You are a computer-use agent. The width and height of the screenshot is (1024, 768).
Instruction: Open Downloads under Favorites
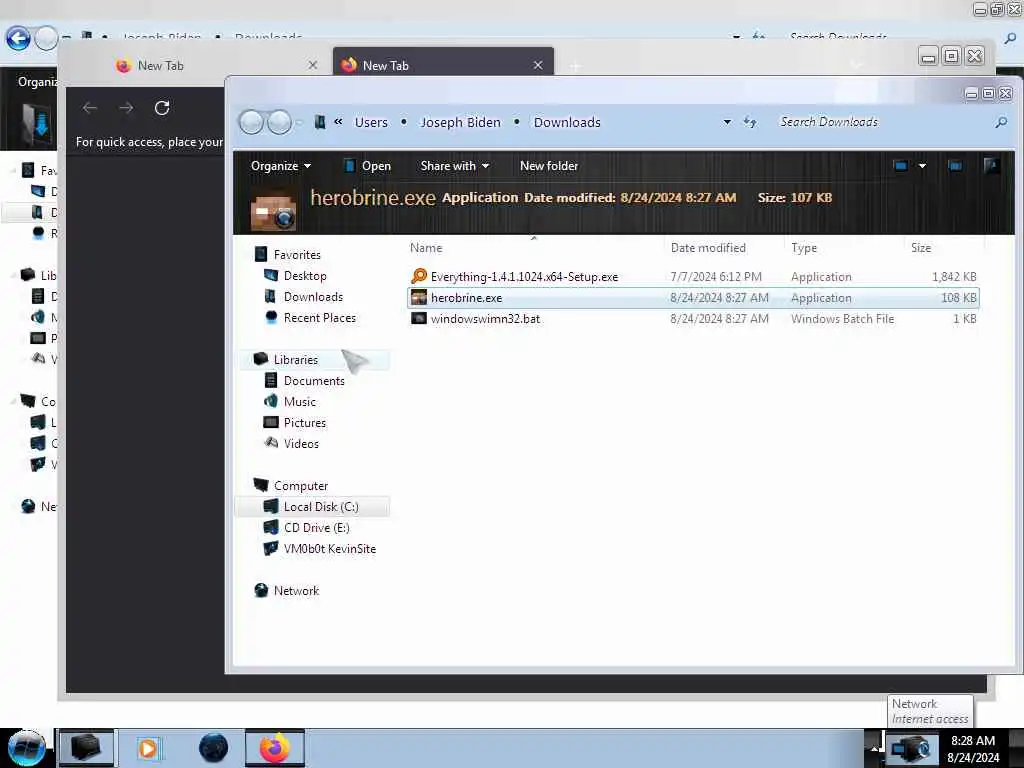[313, 296]
